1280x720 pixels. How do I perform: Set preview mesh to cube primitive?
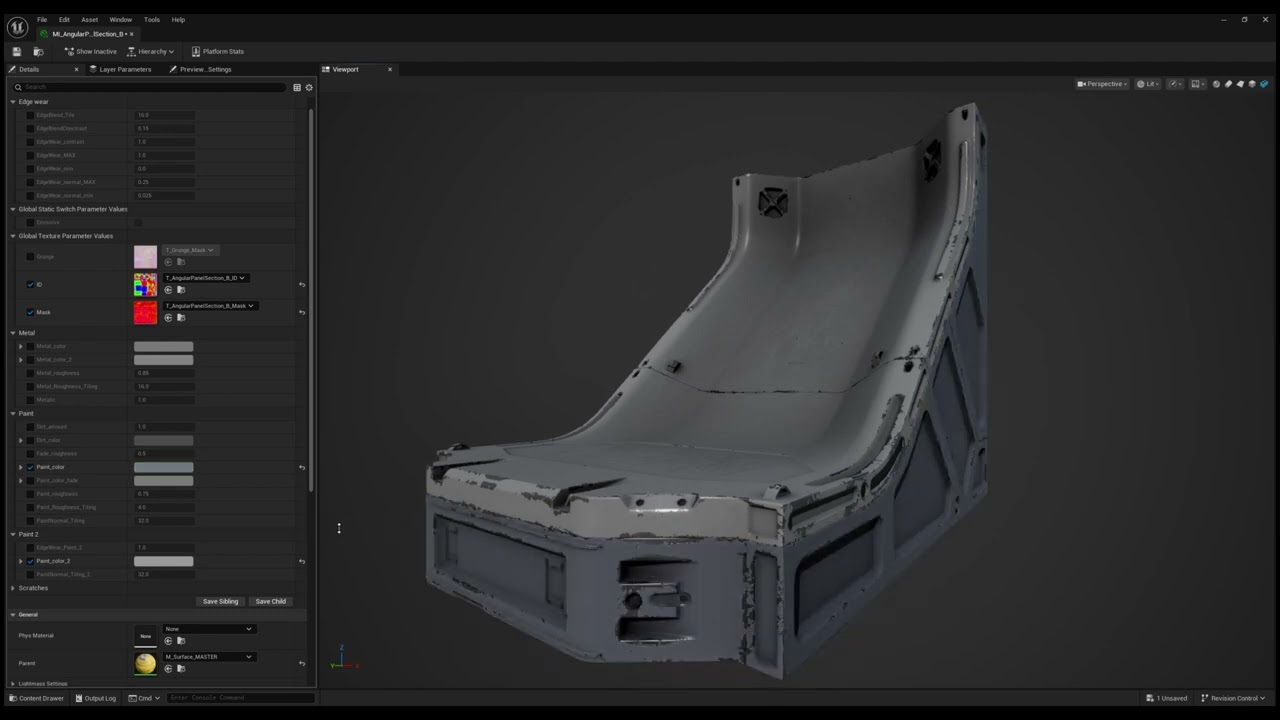1252,84
